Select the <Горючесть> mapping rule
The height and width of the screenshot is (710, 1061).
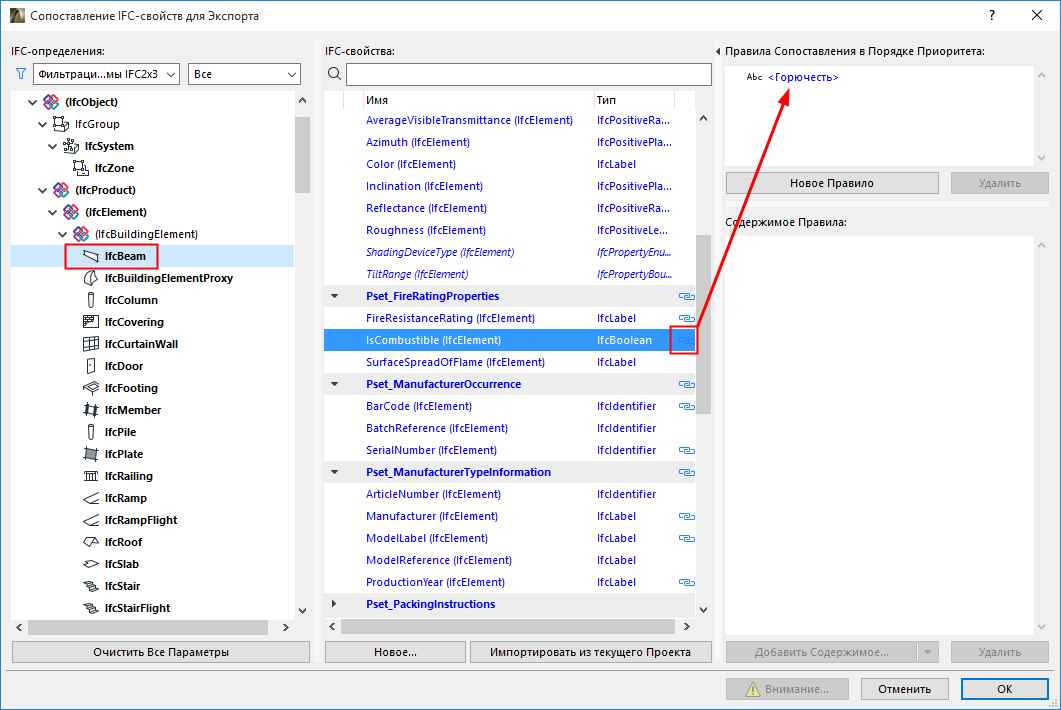click(x=803, y=77)
